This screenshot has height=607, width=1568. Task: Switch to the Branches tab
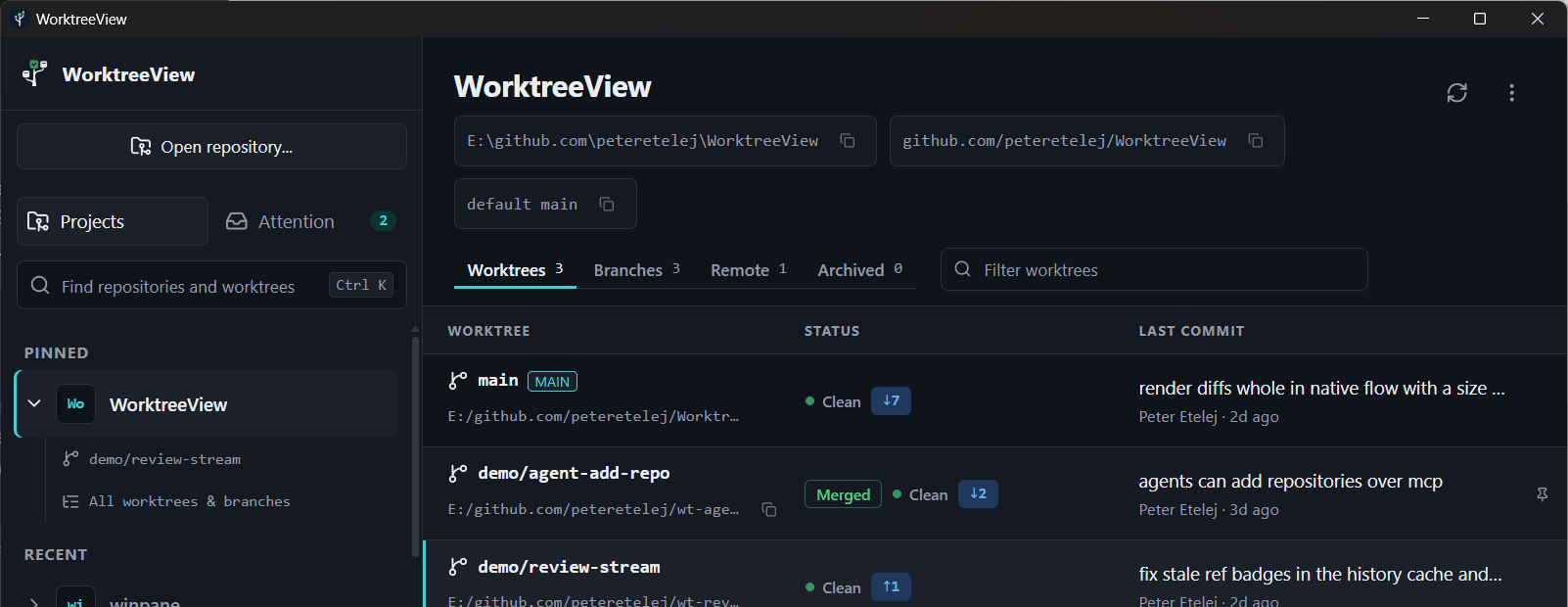point(636,270)
